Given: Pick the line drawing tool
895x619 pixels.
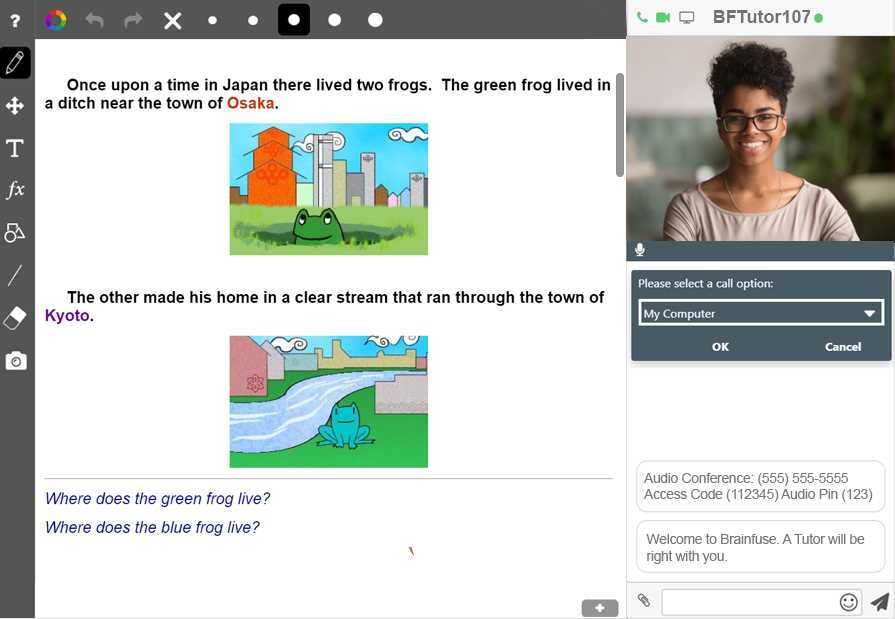Looking at the screenshot, I should 15,275.
